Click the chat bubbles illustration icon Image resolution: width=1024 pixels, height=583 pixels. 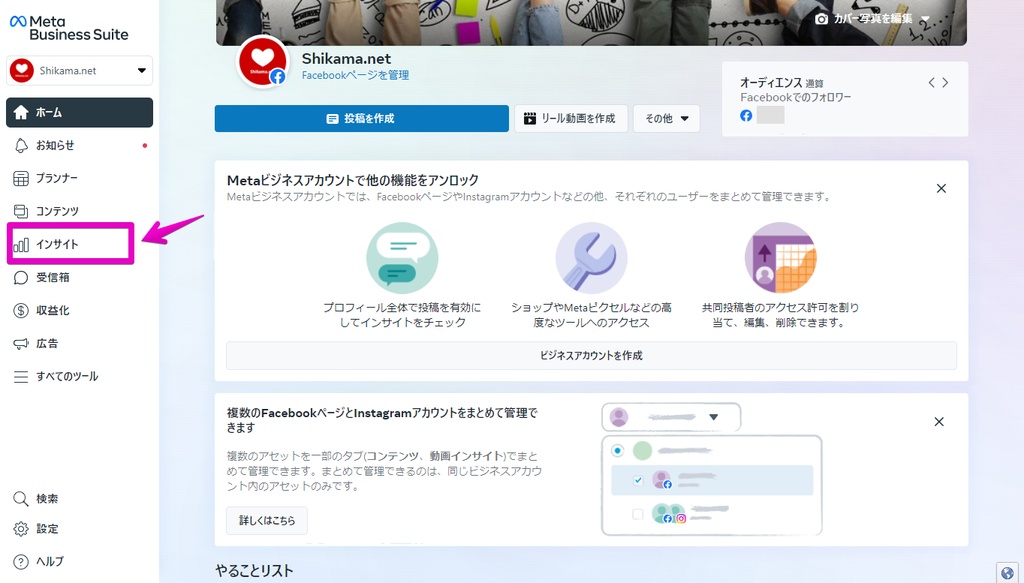[x=402, y=259]
